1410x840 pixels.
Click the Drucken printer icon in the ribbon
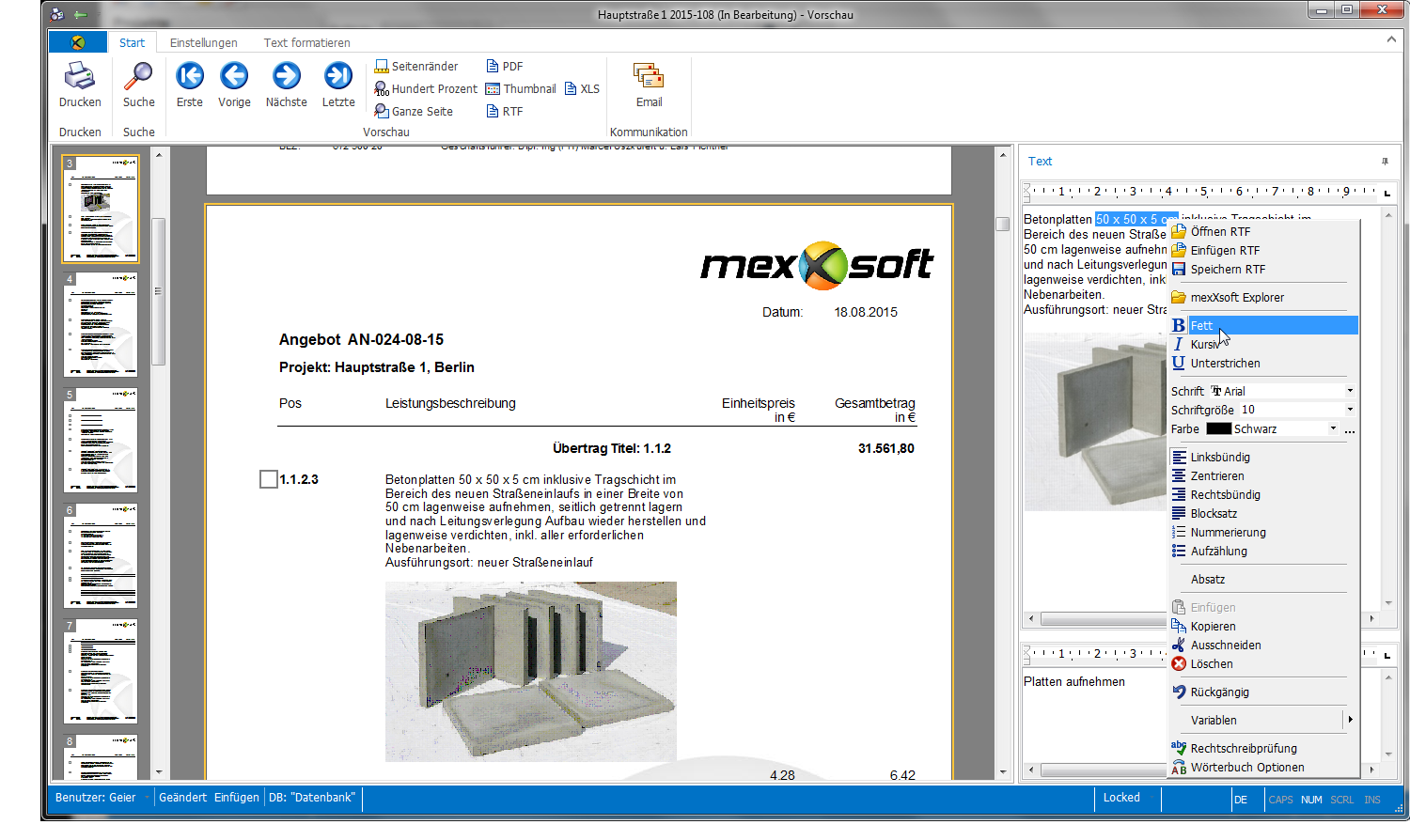click(x=80, y=85)
